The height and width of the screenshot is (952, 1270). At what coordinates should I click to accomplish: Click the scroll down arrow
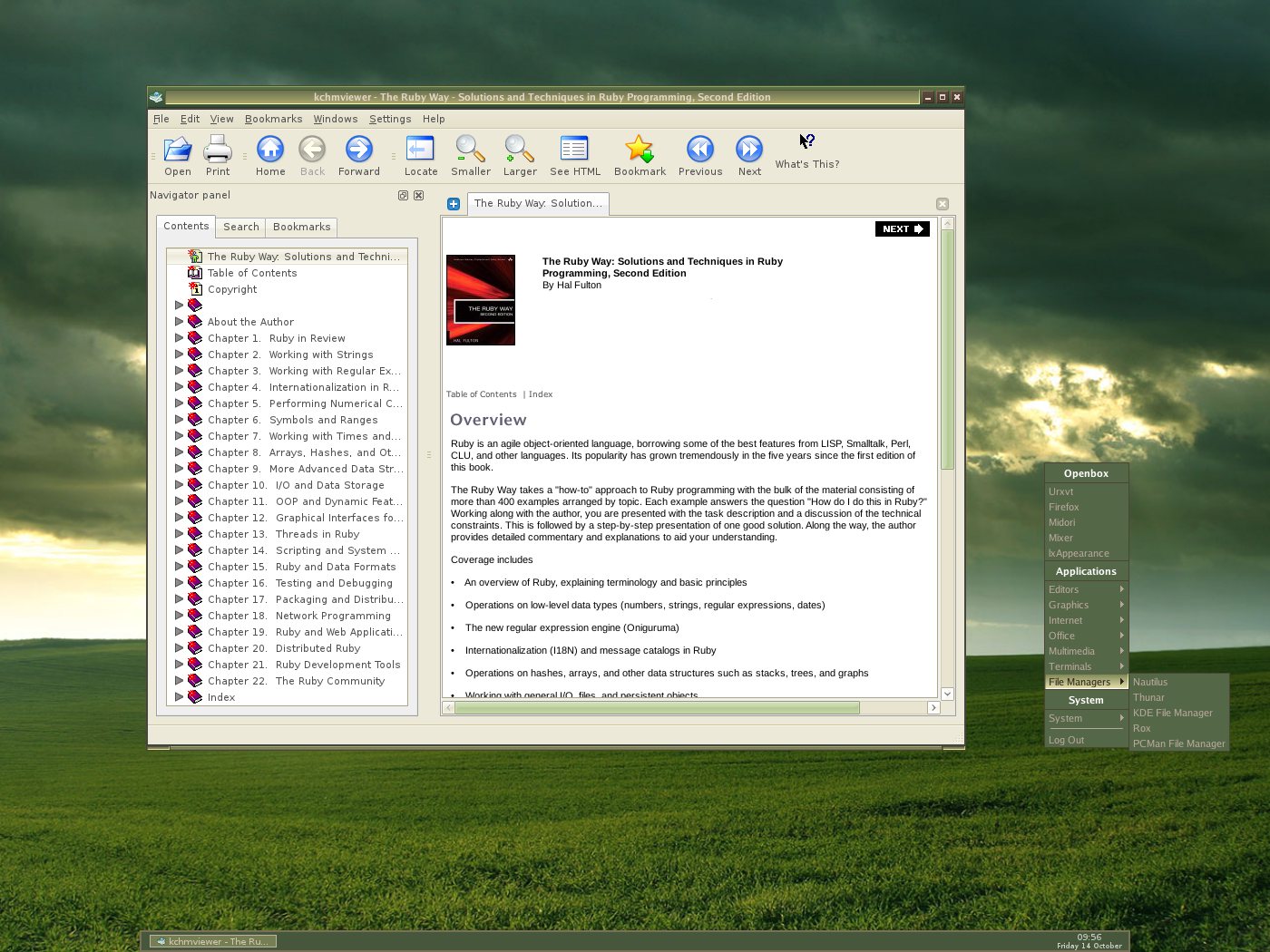(x=947, y=694)
